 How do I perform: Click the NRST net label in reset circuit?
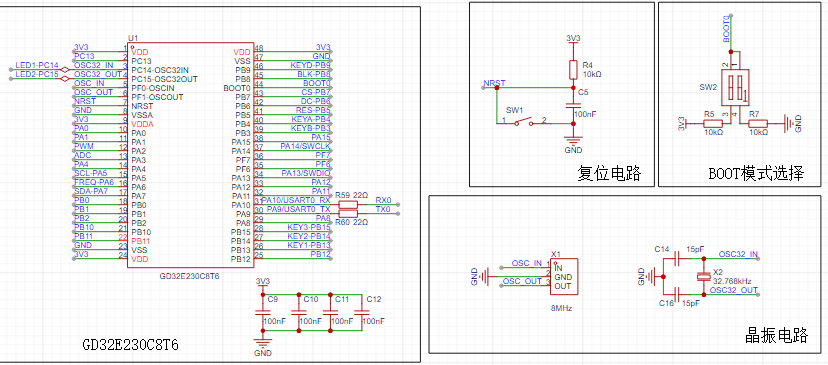[494, 83]
